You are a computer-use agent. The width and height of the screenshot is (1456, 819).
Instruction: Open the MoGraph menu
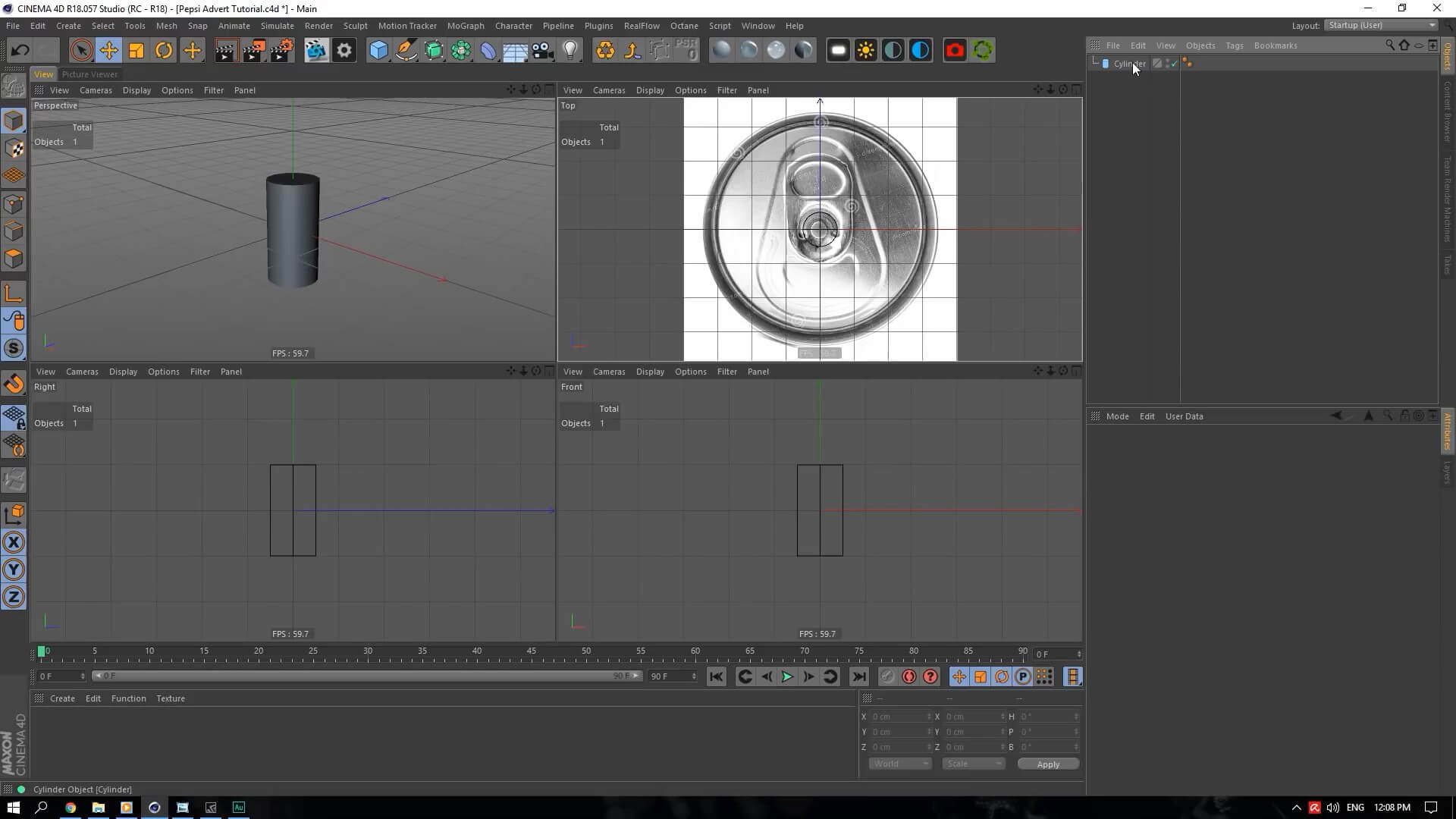(465, 26)
